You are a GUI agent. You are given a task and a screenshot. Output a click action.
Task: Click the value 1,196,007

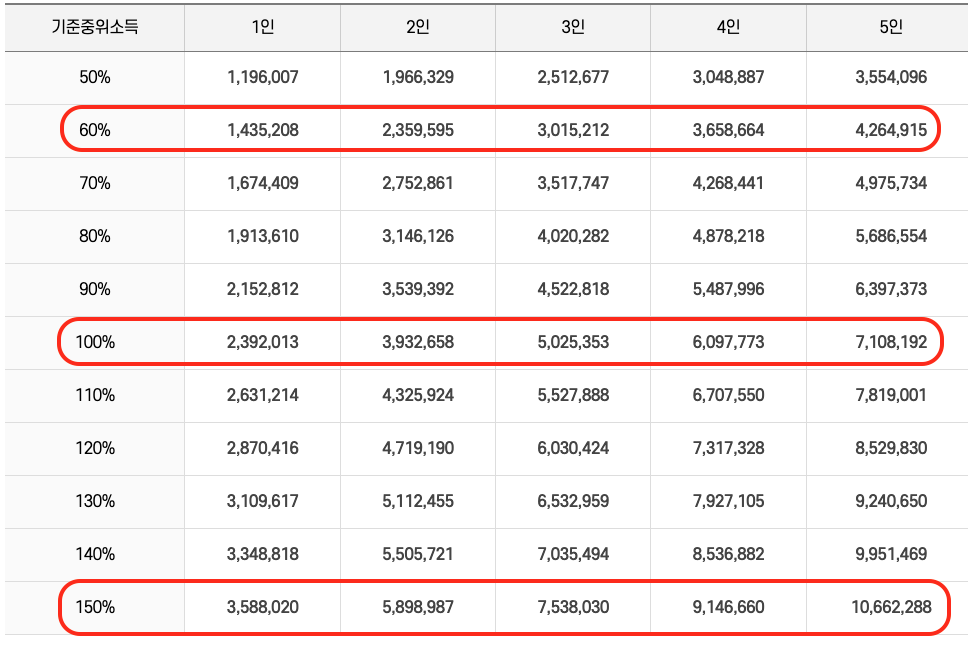pos(263,77)
